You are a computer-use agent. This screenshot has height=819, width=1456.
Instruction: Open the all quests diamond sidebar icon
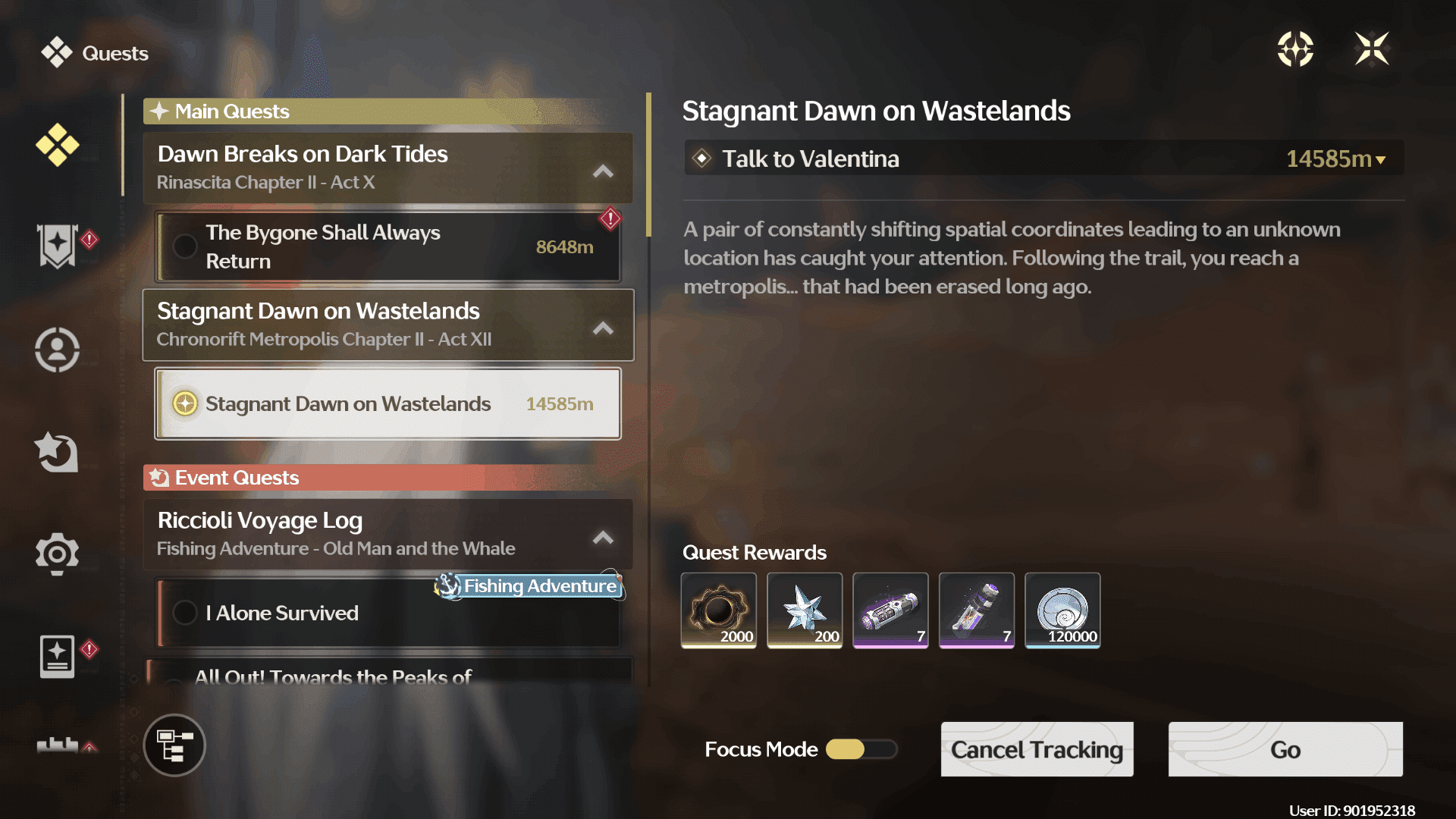[x=58, y=145]
